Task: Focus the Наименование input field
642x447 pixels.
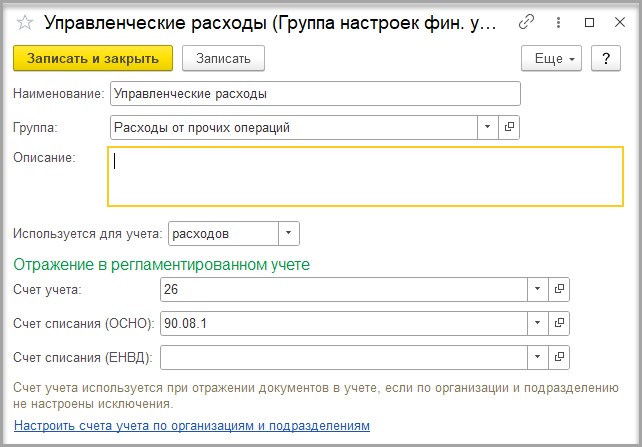Action: 315,94
